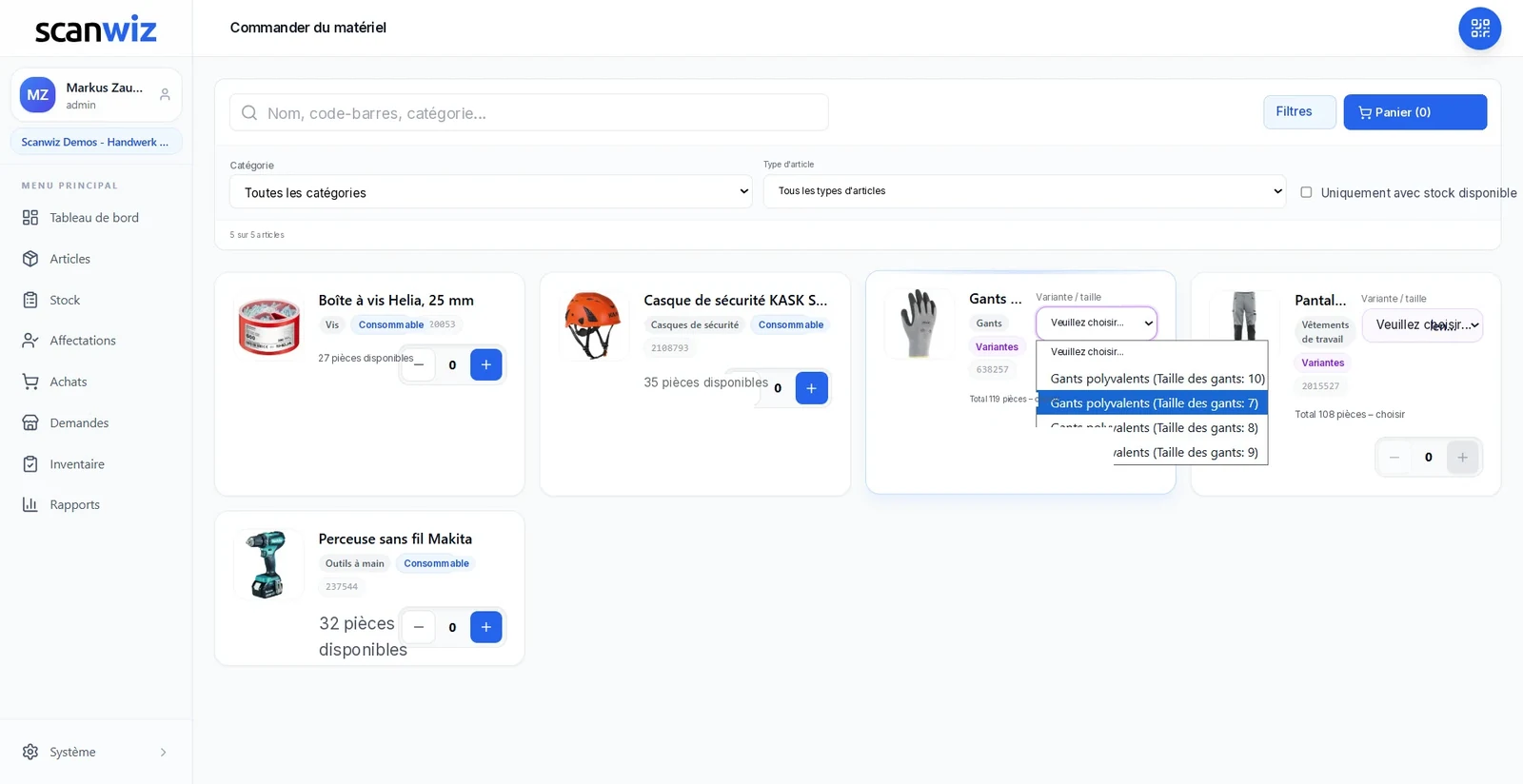Image resolution: width=1523 pixels, height=784 pixels.
Task: Go to Tableau de bord
Action: pyautogui.click(x=95, y=218)
